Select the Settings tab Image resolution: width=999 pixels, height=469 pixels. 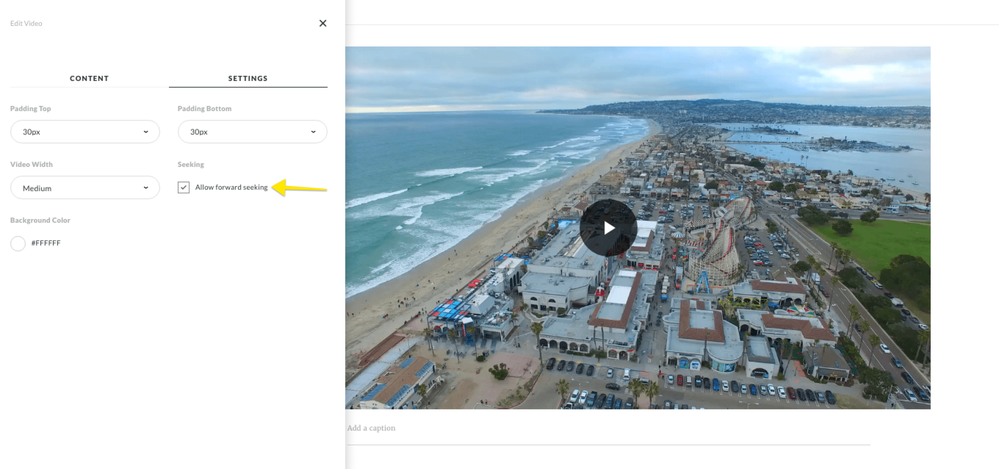tap(248, 78)
